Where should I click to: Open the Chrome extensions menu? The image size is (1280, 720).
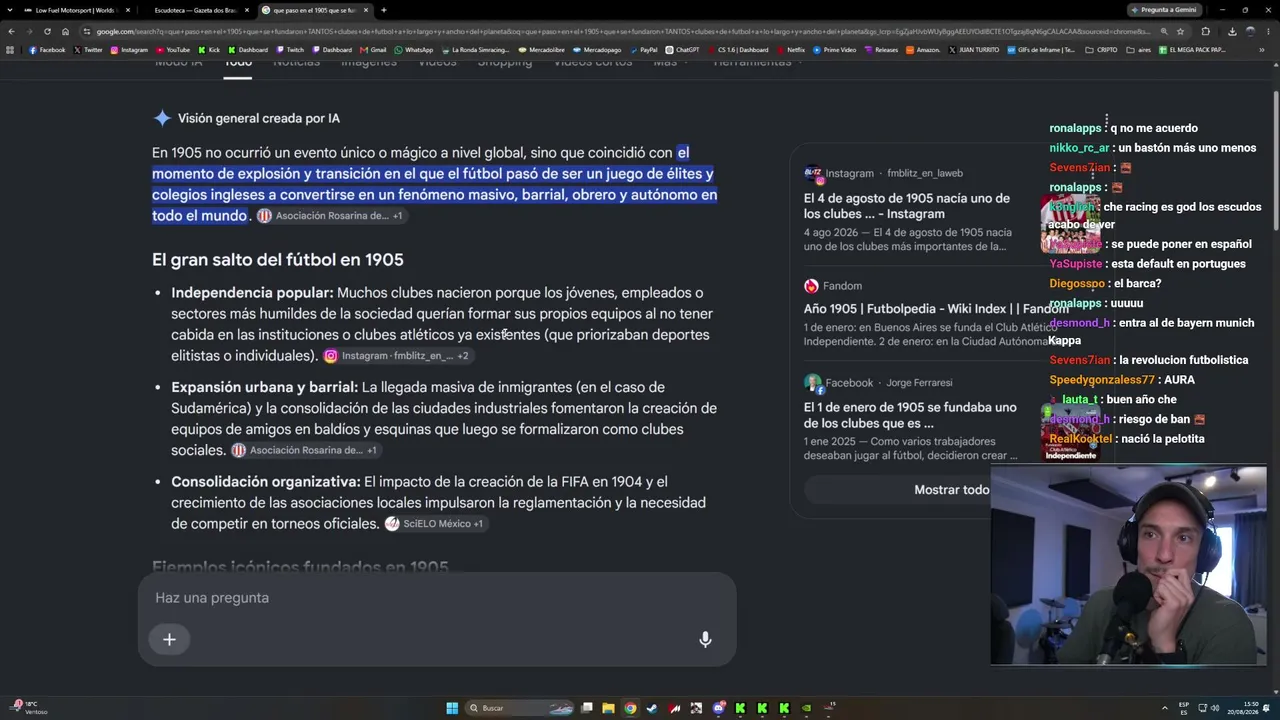tap(1205, 31)
